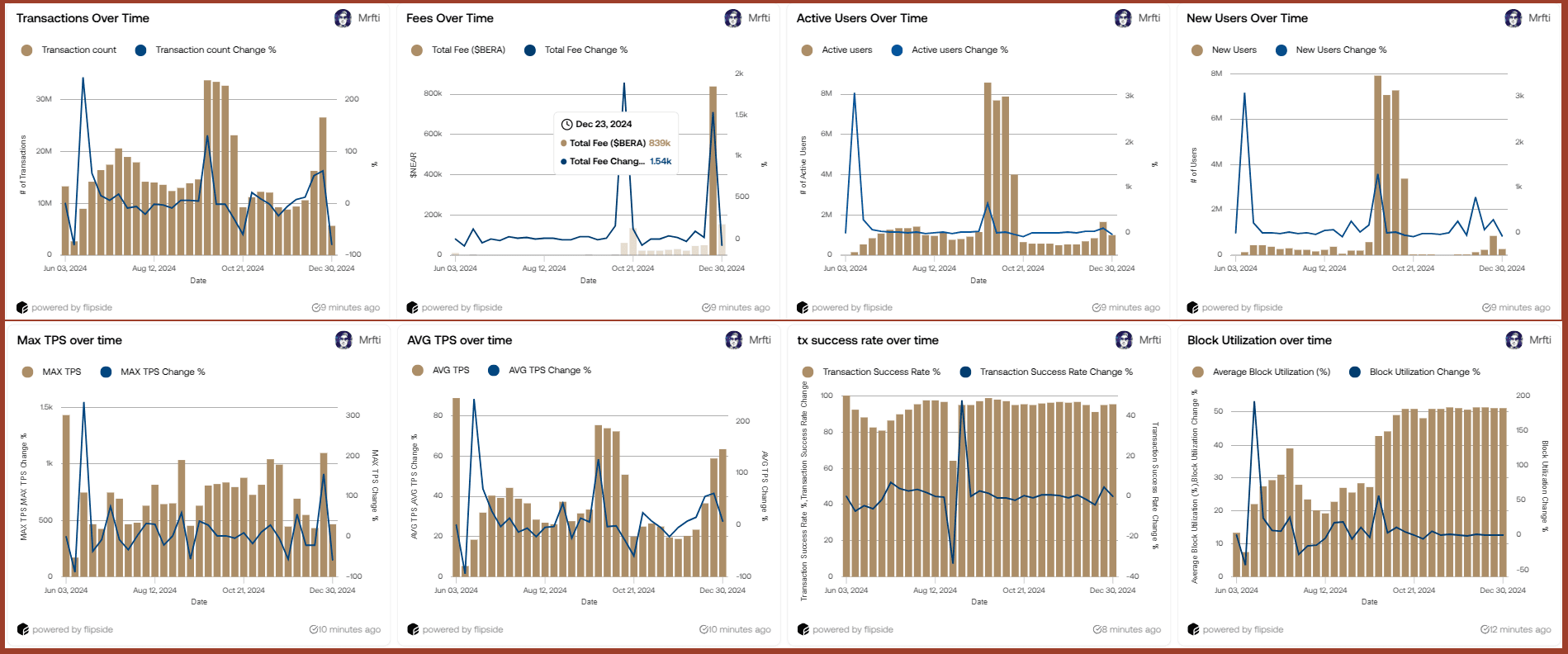The image size is (1568, 654).
Task: Click refresh clock icon on AVG TPS card
Action: pos(704,629)
